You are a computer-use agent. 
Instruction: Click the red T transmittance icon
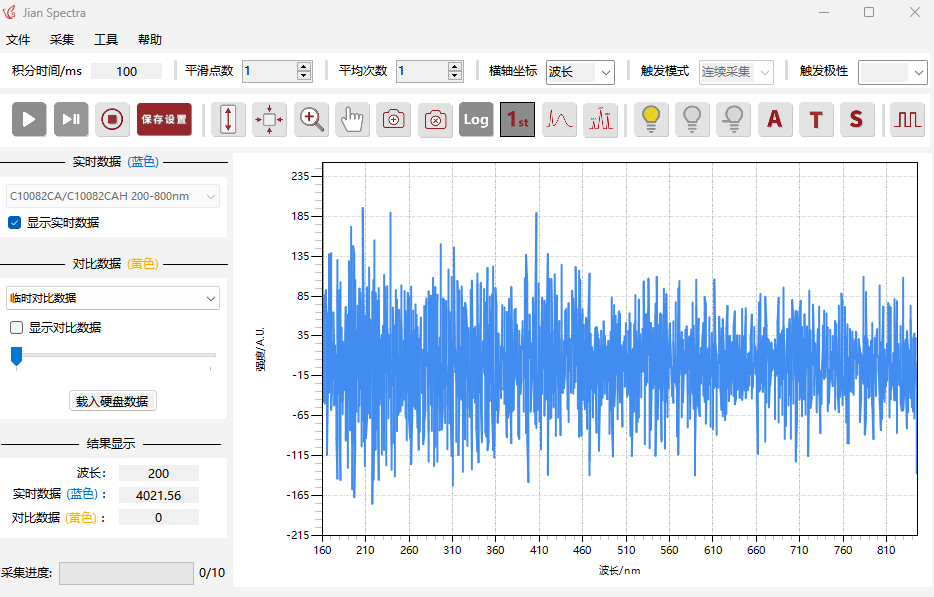pos(816,119)
